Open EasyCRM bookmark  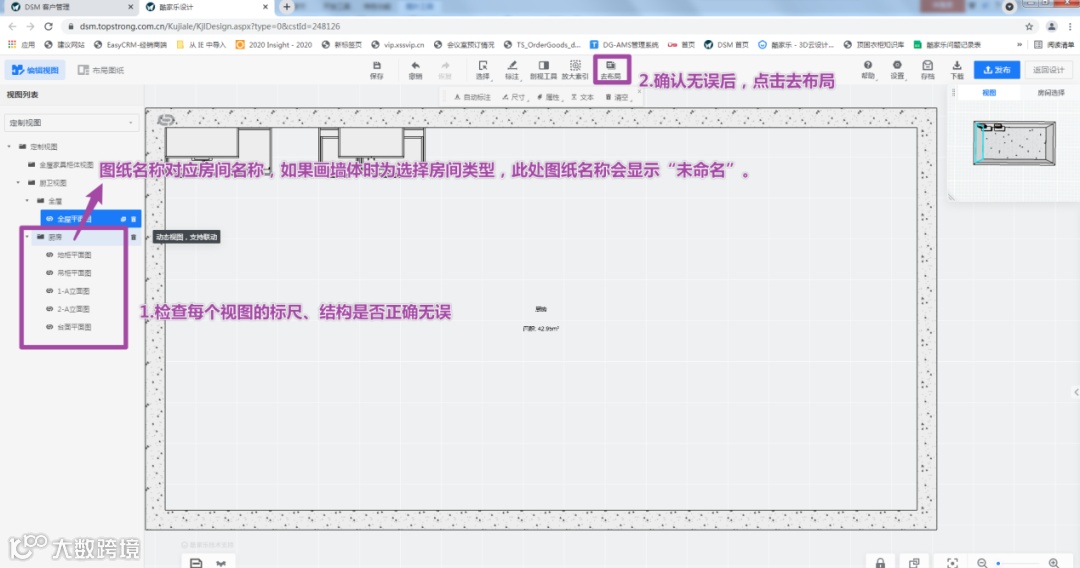(x=130, y=45)
